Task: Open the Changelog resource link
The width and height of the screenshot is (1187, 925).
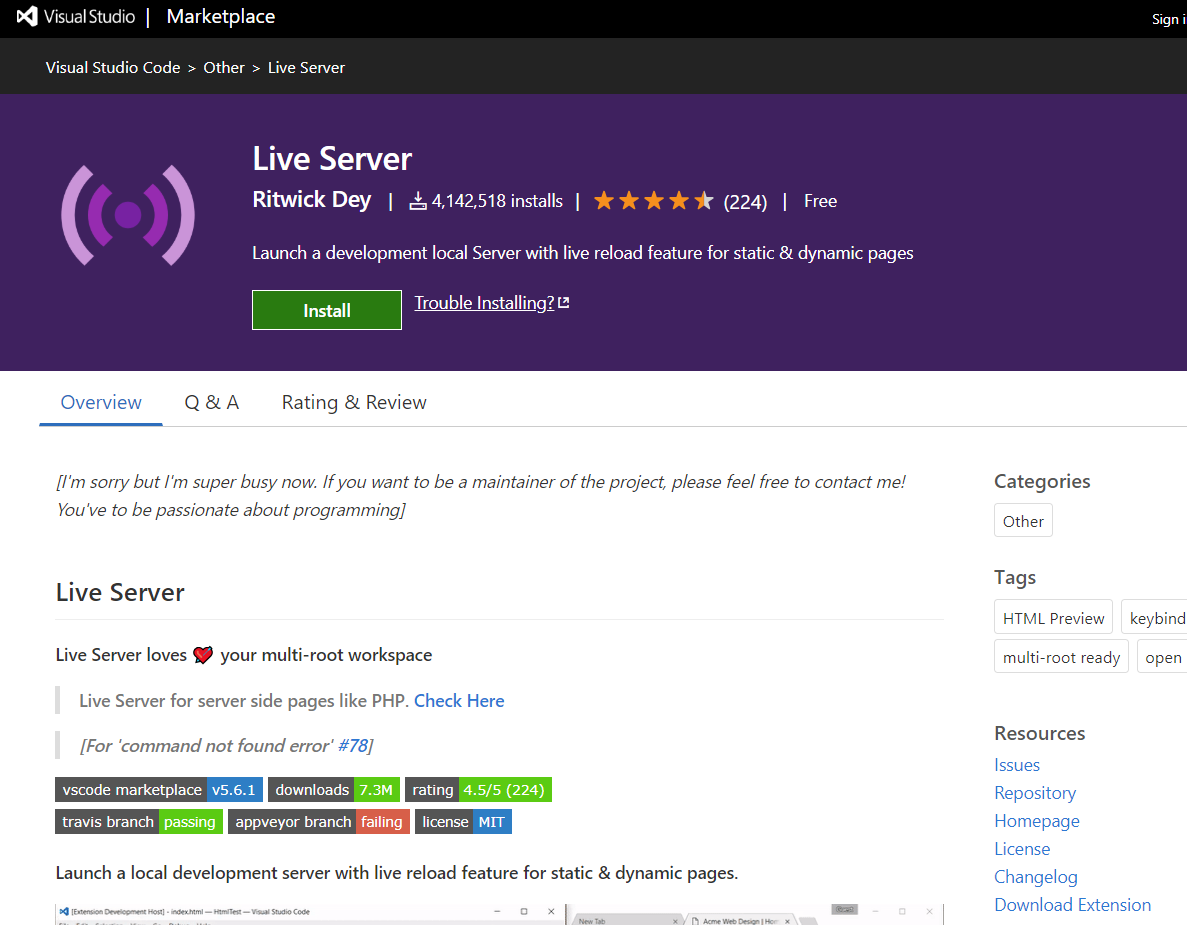Action: 1036,877
